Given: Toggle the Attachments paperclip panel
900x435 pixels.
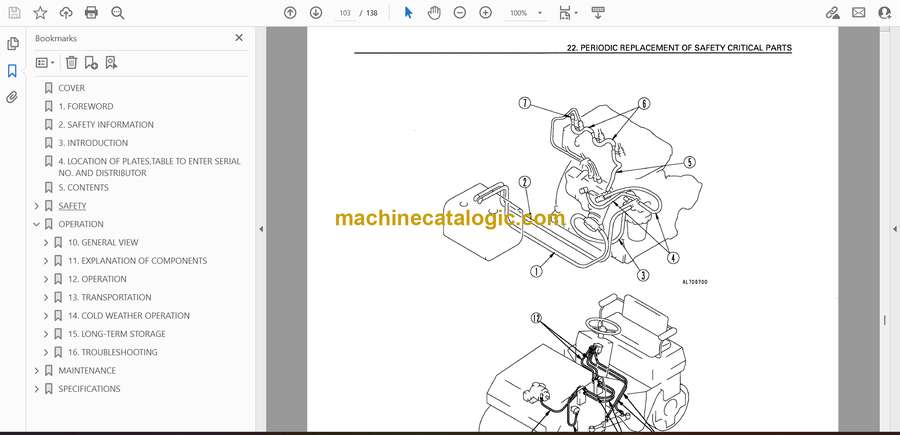Looking at the screenshot, I should (12, 97).
